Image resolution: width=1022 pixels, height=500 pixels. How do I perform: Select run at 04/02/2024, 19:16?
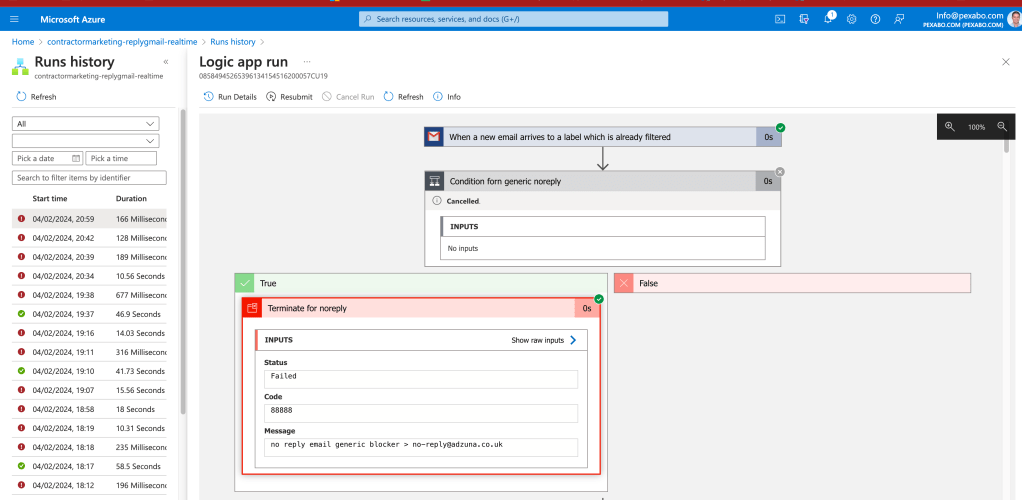click(89, 333)
